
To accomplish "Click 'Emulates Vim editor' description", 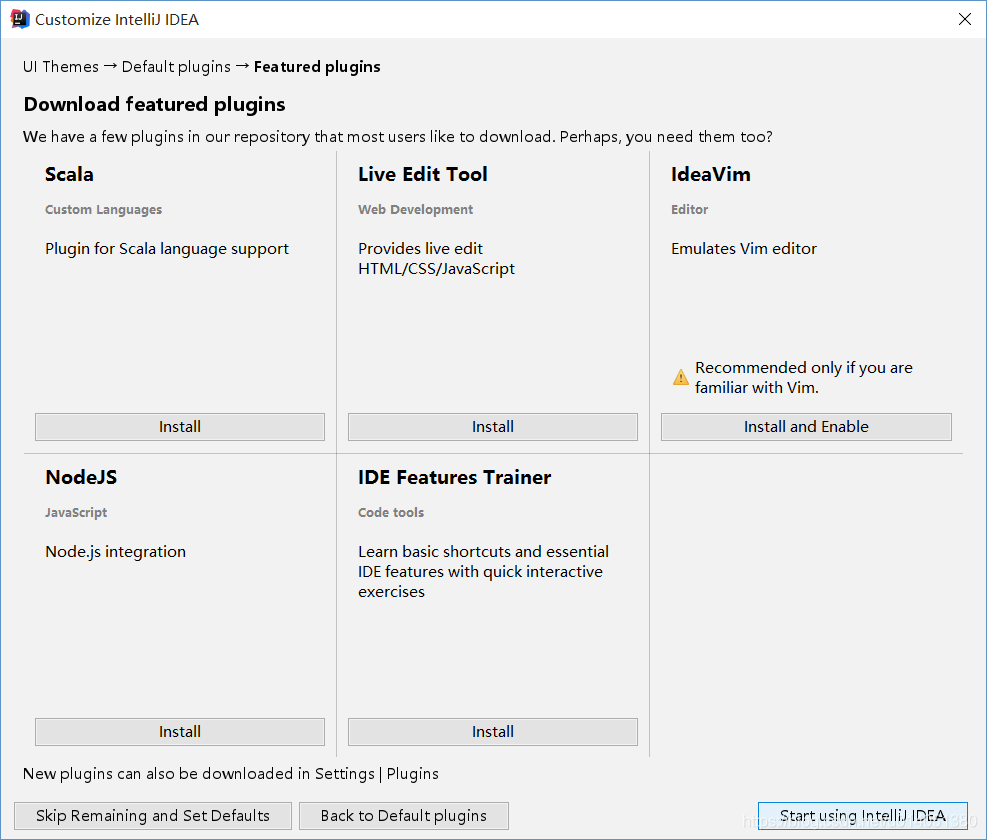I will click(744, 249).
